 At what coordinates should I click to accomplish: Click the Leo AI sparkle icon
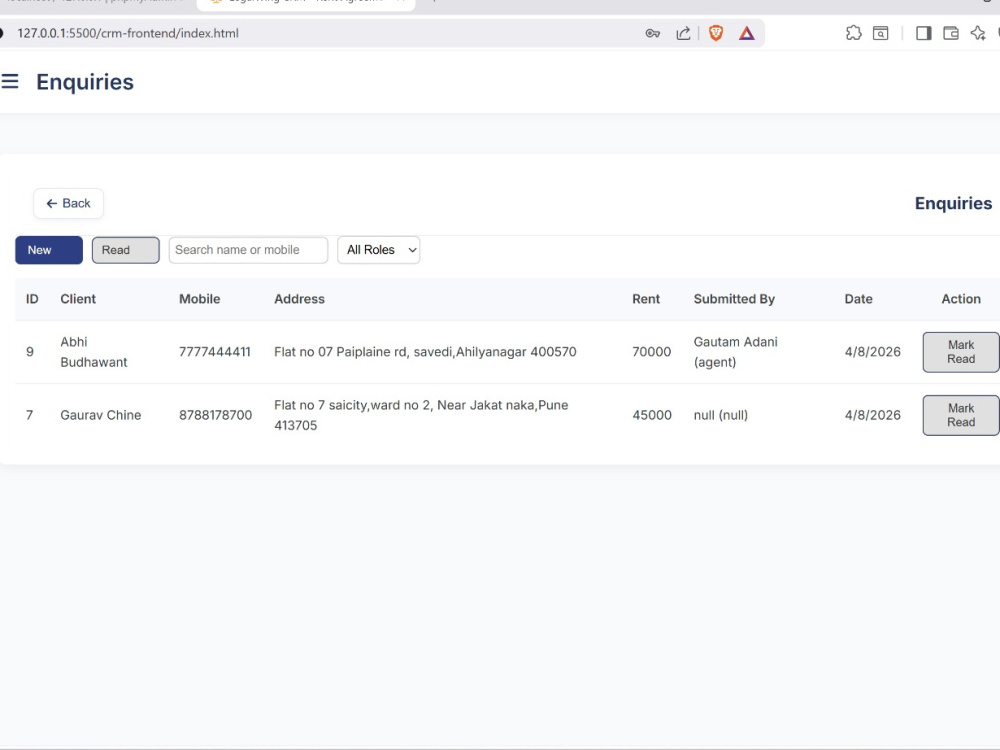978,33
